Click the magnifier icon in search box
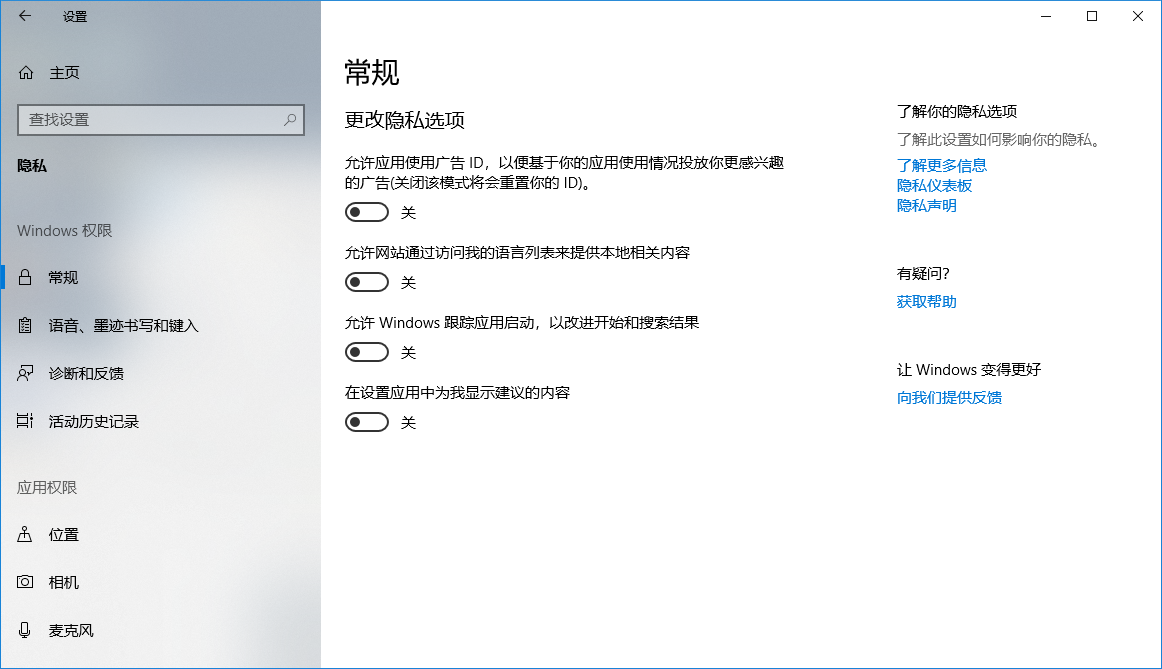1162x669 pixels. click(290, 119)
